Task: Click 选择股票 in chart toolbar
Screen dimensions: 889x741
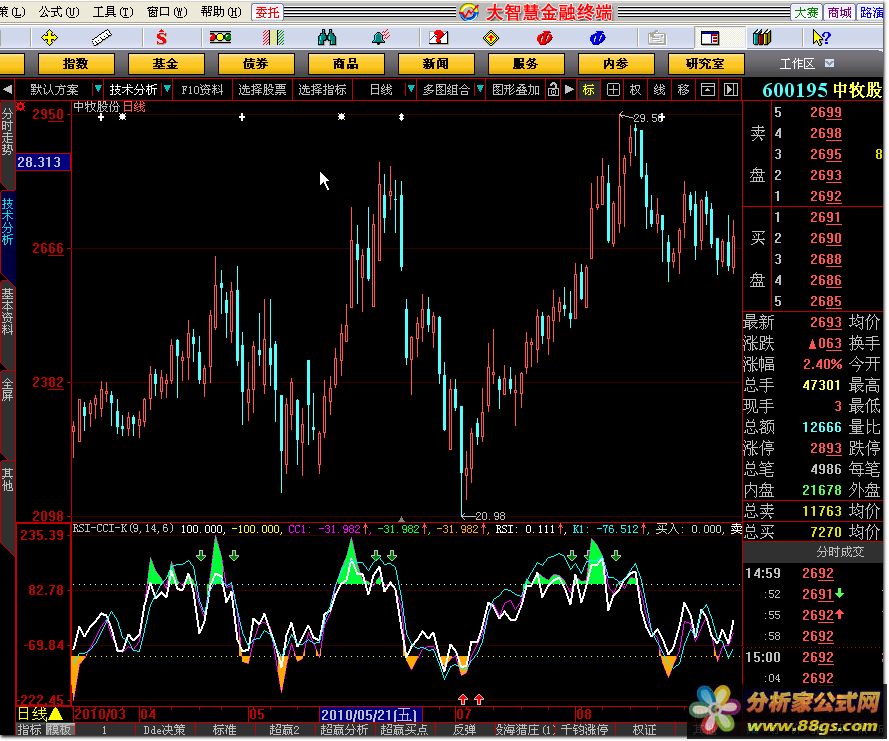Action: [262, 90]
